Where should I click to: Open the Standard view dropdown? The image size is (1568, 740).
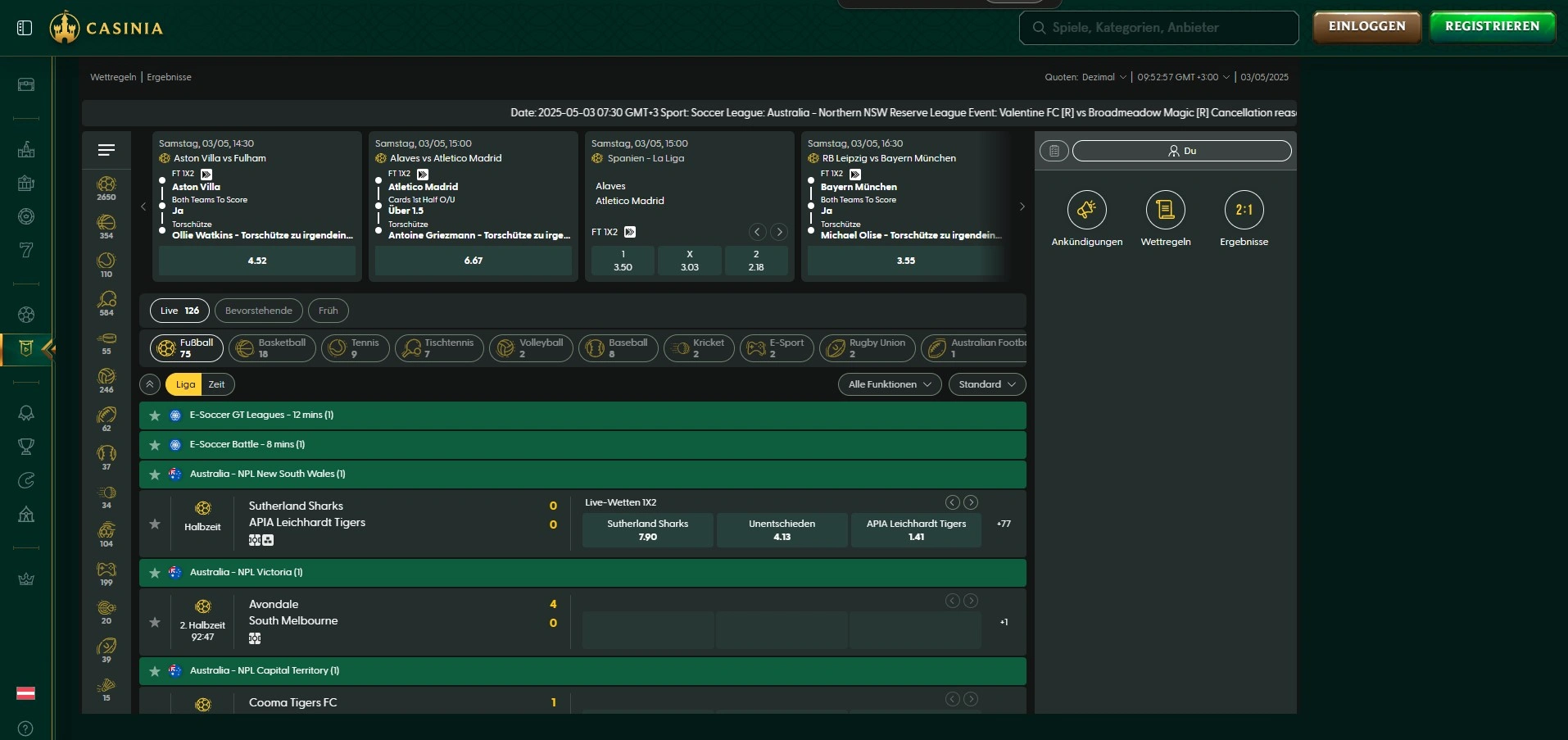pyautogui.click(x=986, y=384)
